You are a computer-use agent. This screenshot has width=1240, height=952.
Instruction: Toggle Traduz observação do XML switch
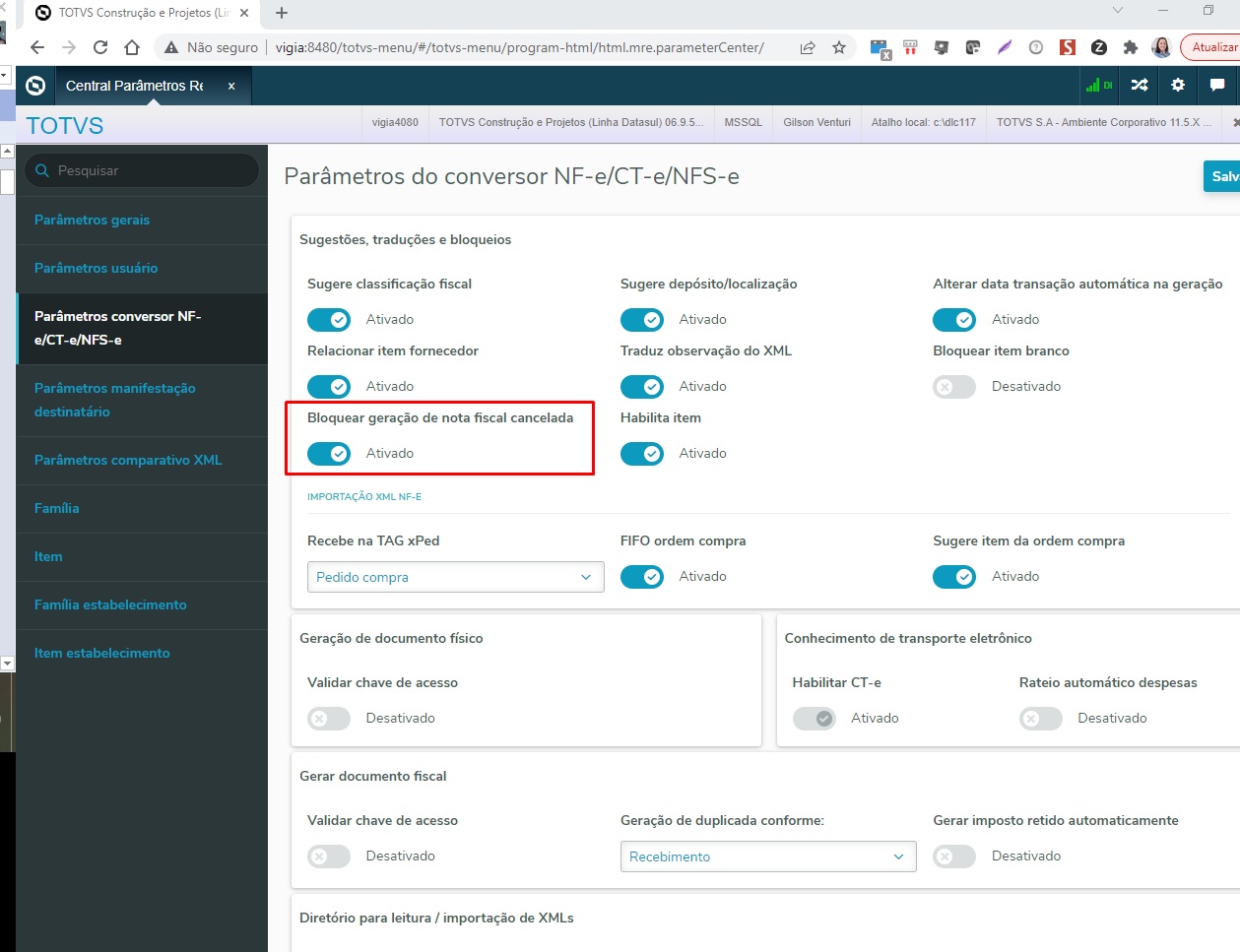tap(642, 387)
